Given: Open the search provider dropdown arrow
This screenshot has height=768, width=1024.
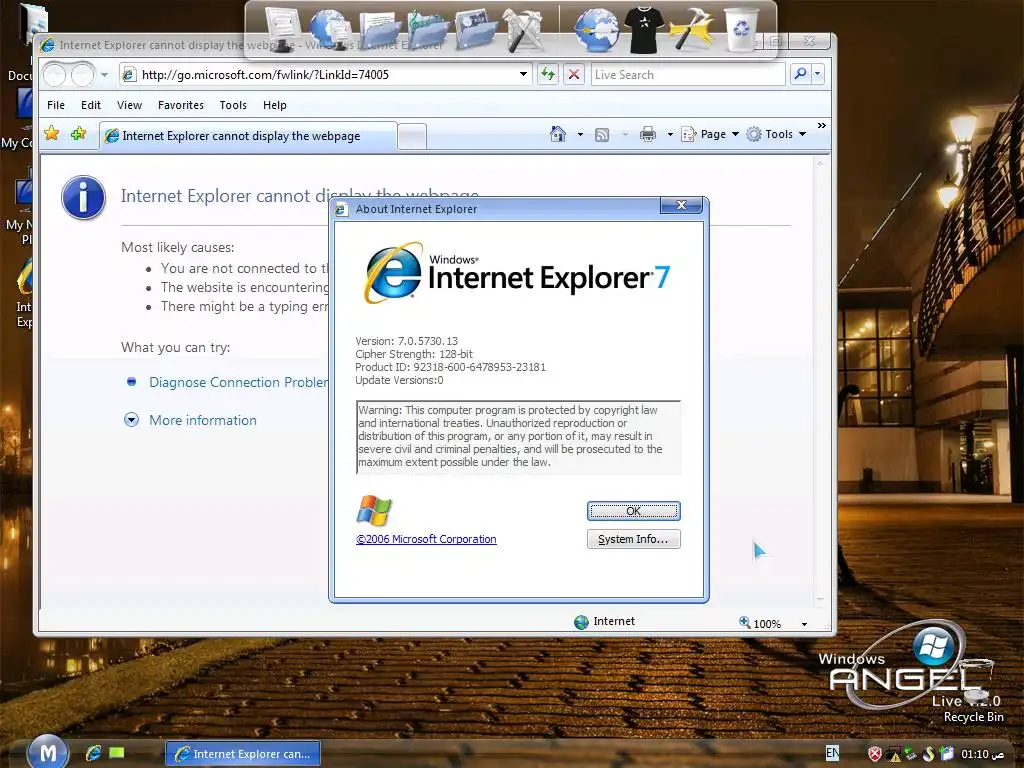Looking at the screenshot, I should tap(818, 74).
